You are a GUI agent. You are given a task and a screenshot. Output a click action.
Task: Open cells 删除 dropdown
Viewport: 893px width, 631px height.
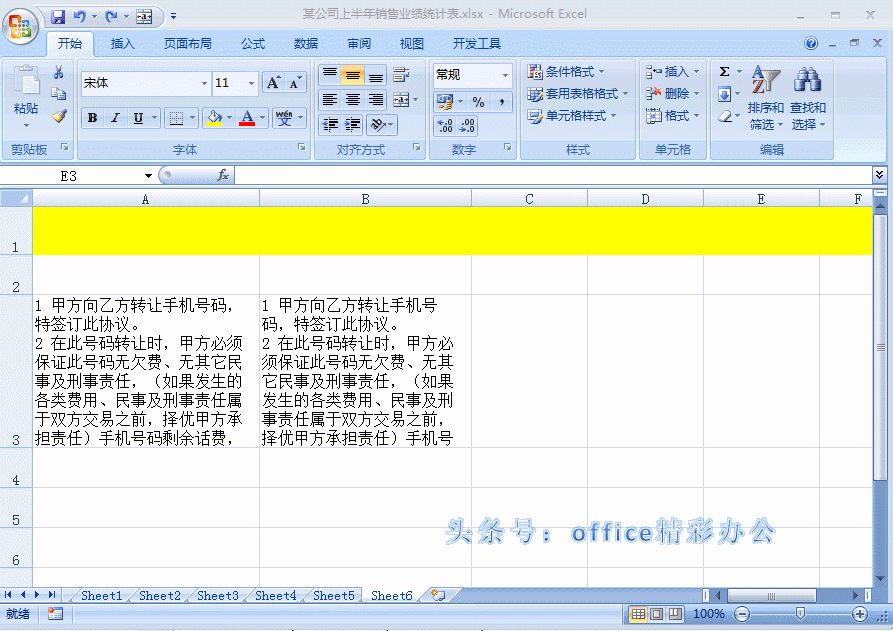(x=672, y=93)
